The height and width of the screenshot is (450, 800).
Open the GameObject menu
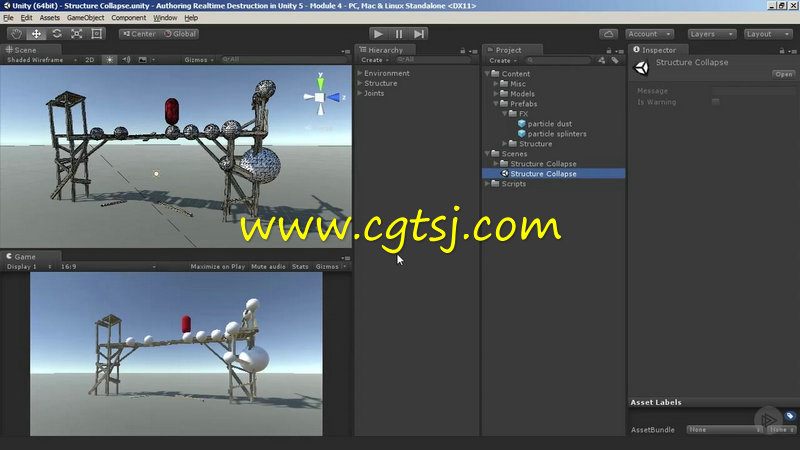point(85,18)
